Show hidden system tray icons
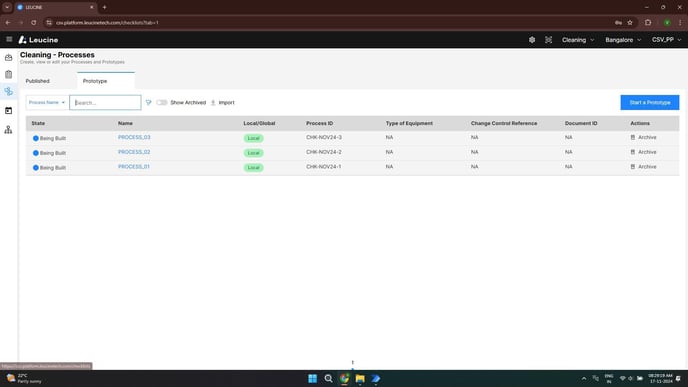The image size is (688, 387). click(x=584, y=379)
